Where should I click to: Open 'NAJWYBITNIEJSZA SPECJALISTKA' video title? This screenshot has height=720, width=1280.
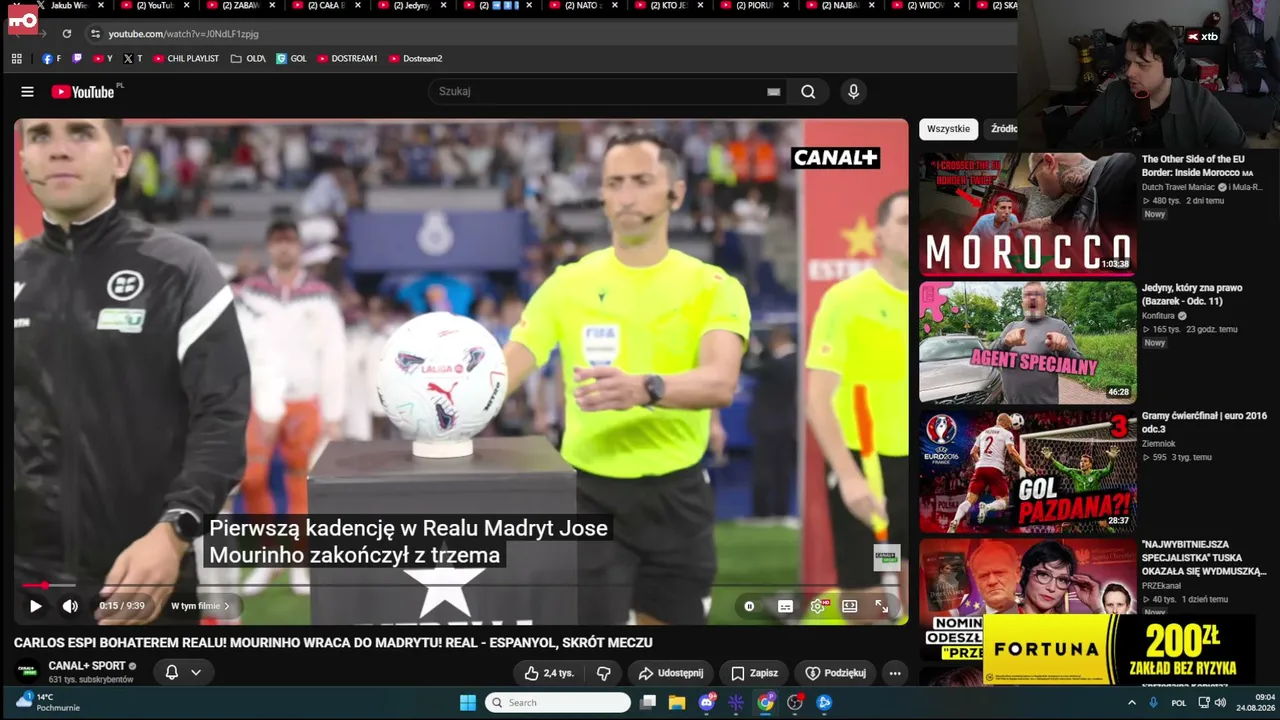pos(1204,558)
